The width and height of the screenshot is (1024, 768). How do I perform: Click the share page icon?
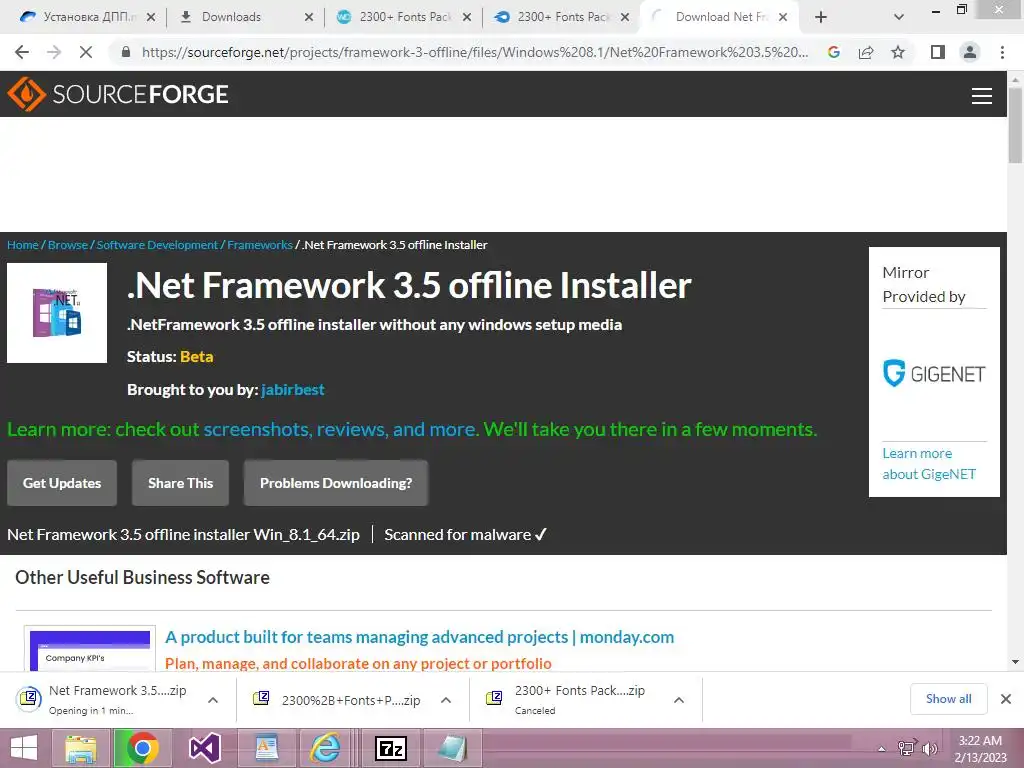tap(866, 52)
